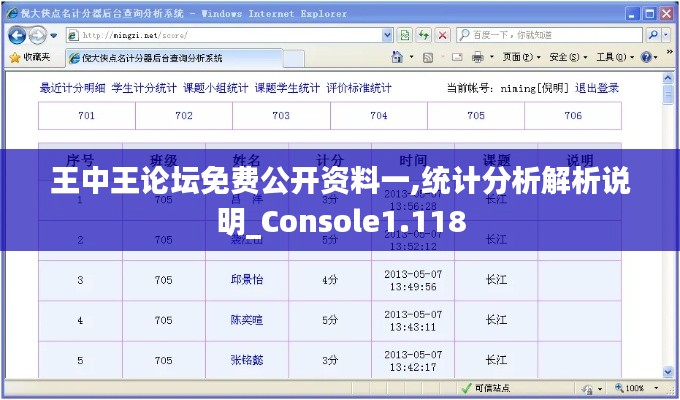Click 705 in 陈奕暄's row

163,320
